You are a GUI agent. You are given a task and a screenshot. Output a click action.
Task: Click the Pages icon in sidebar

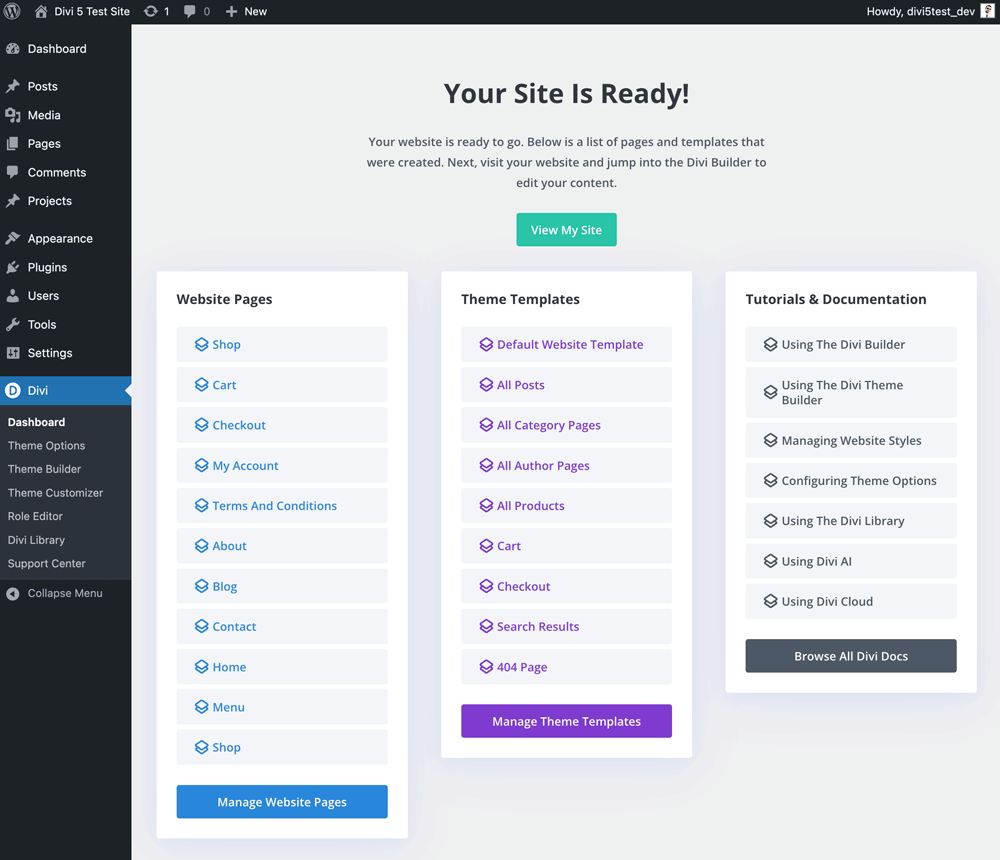pyautogui.click(x=13, y=144)
